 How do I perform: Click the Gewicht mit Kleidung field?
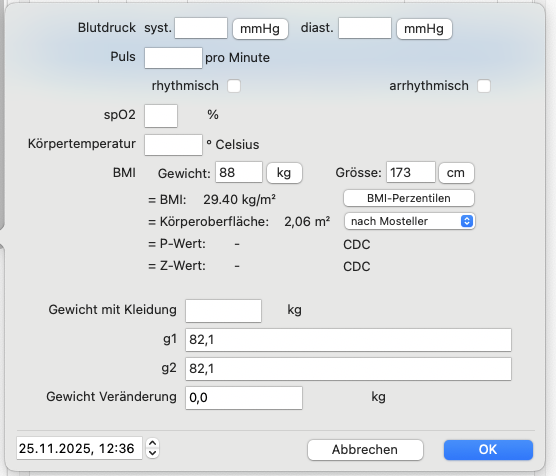pos(223,311)
